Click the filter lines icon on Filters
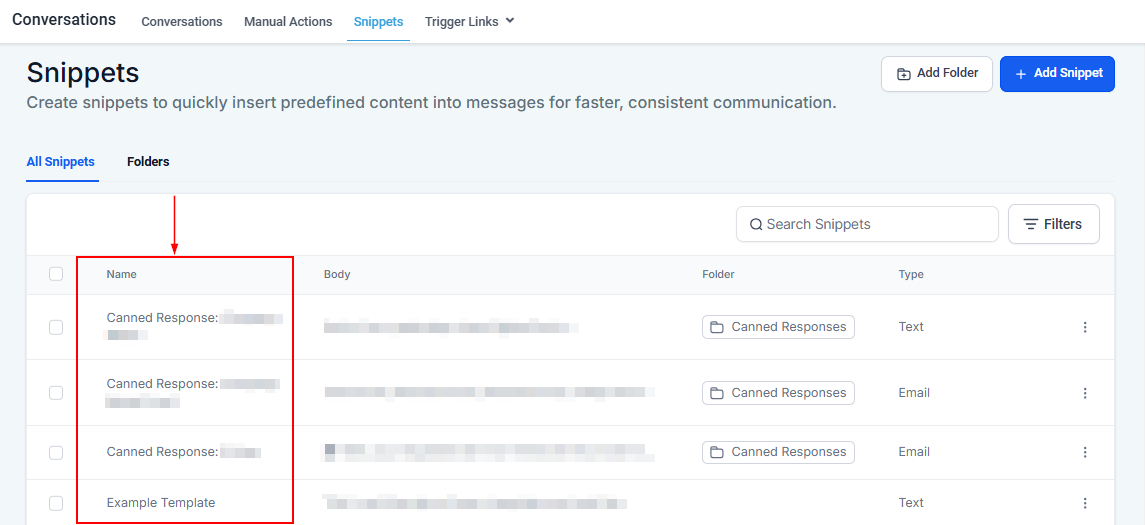Screen dimensions: 1145x525 [1030, 224]
